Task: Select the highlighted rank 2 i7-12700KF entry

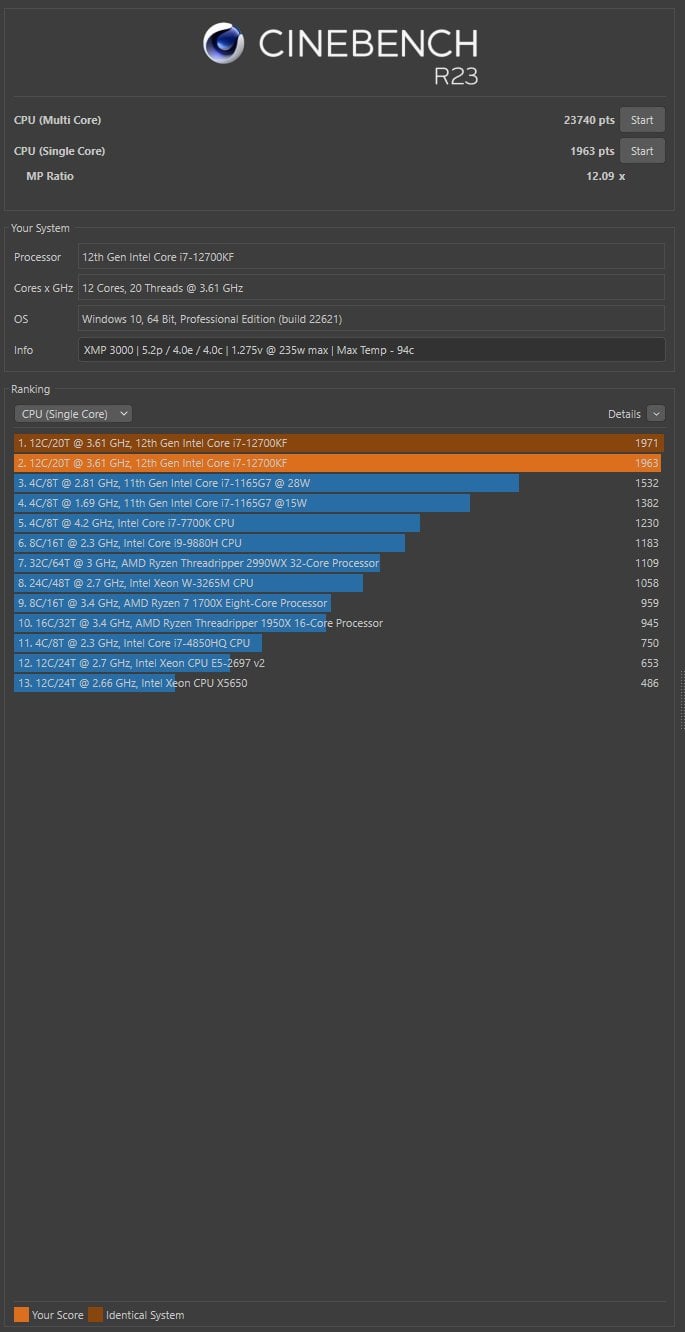Action: [x=339, y=463]
